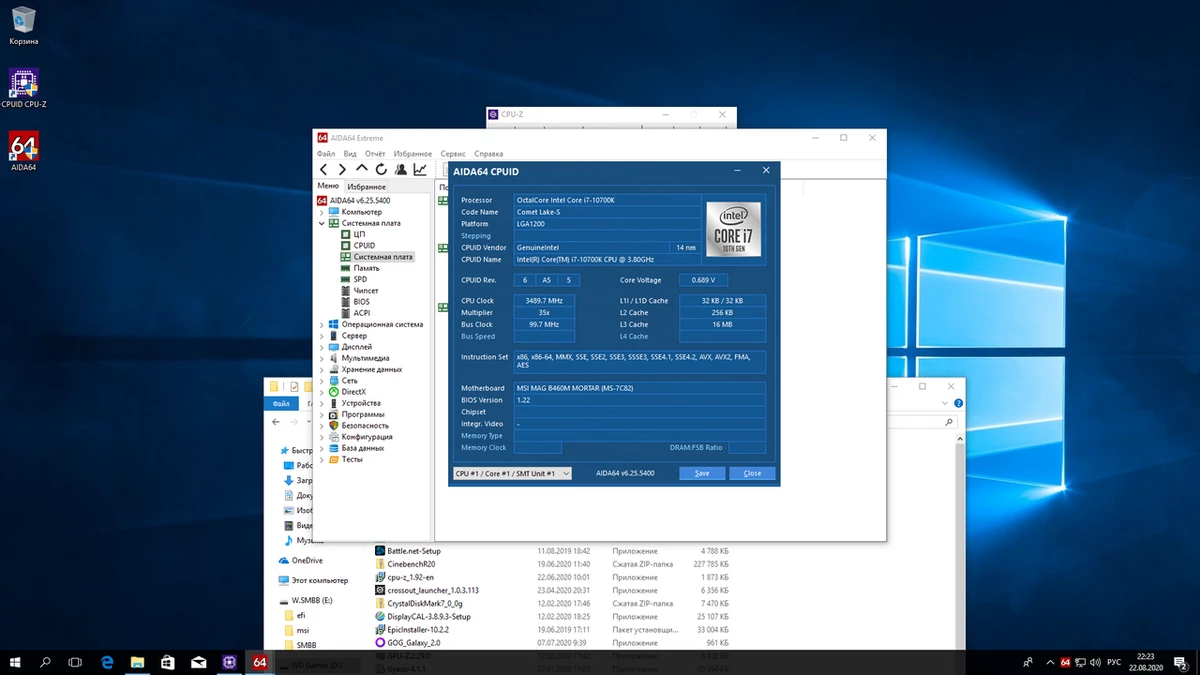Click the Refresh icon in AIDA64 toolbar
Viewport: 1200px width, 675px height.
pyautogui.click(x=381, y=170)
